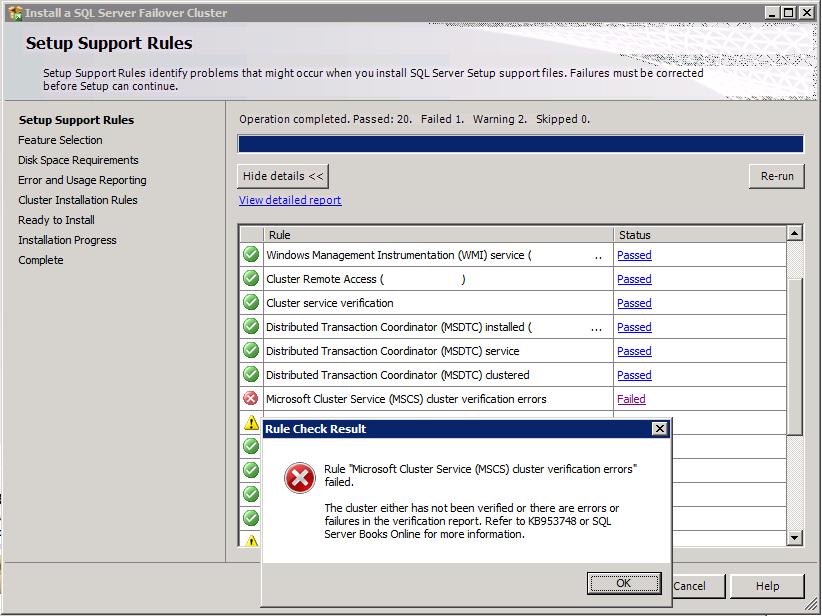Screen dimensions: 822x616
Task: Select Disk Space Requirements step in sidebar
Action: click(x=78, y=160)
